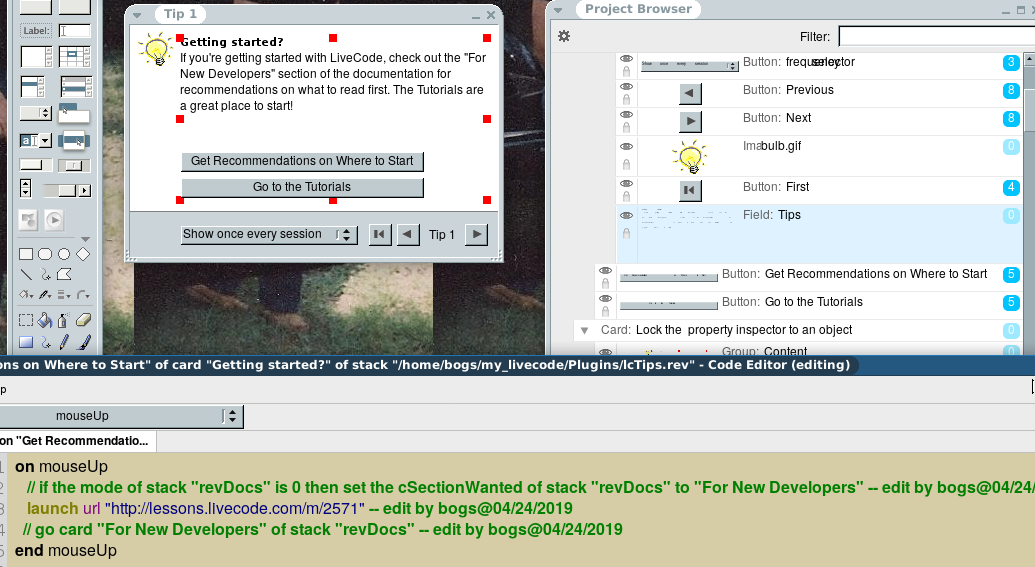1035x567 pixels.
Task: Choose the Rectangle graphic tool
Action: pos(26,254)
